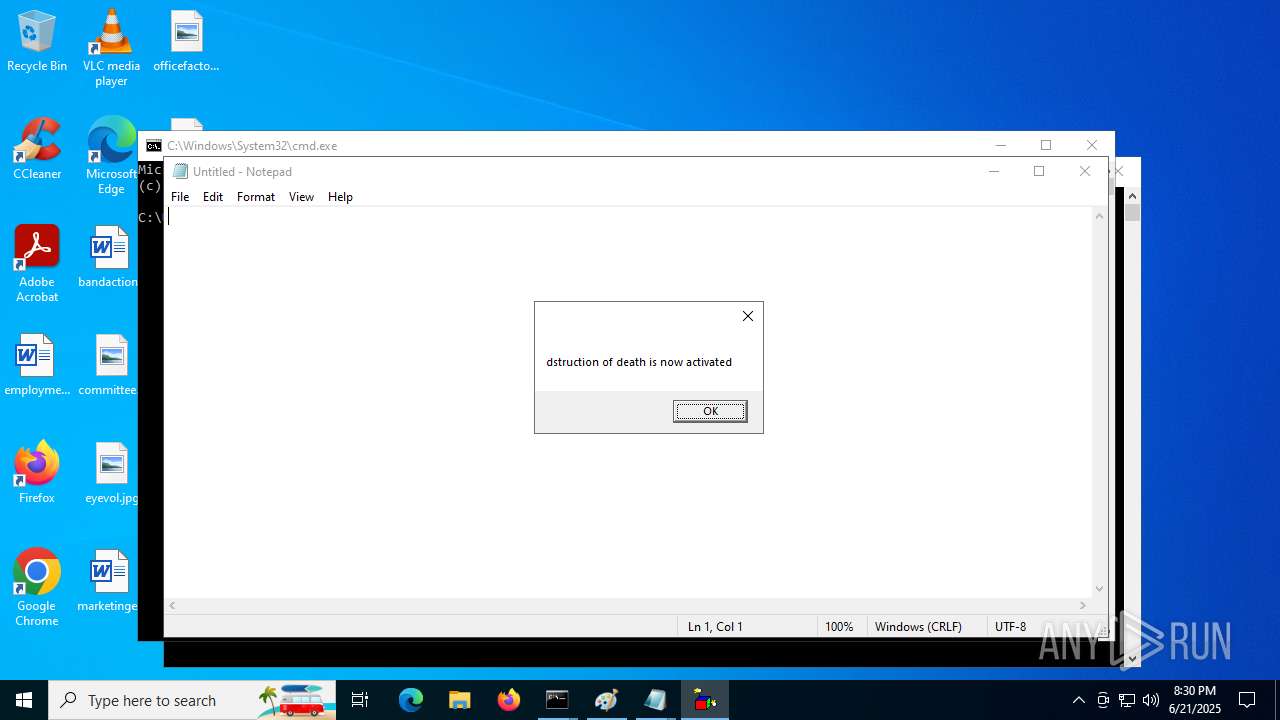Select the marketinge Word document
The image size is (1280, 720).
(108, 582)
